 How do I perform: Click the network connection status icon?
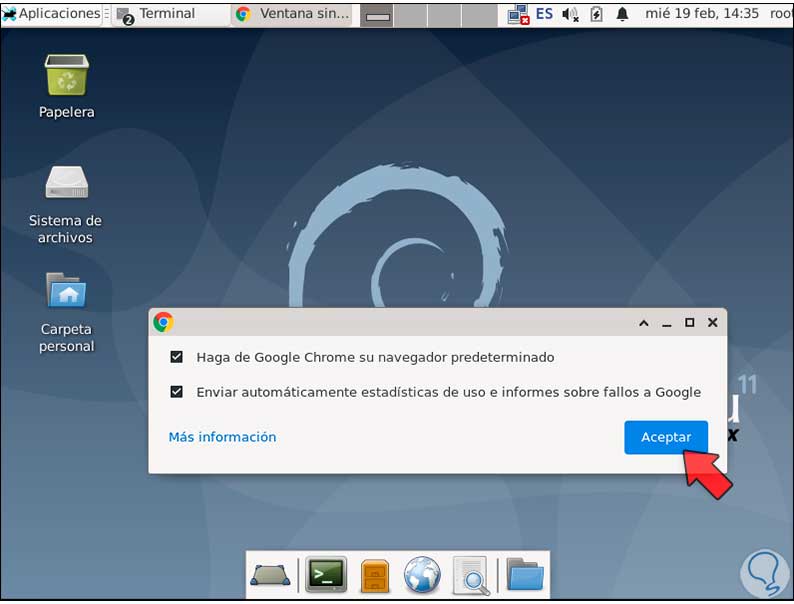(x=518, y=15)
